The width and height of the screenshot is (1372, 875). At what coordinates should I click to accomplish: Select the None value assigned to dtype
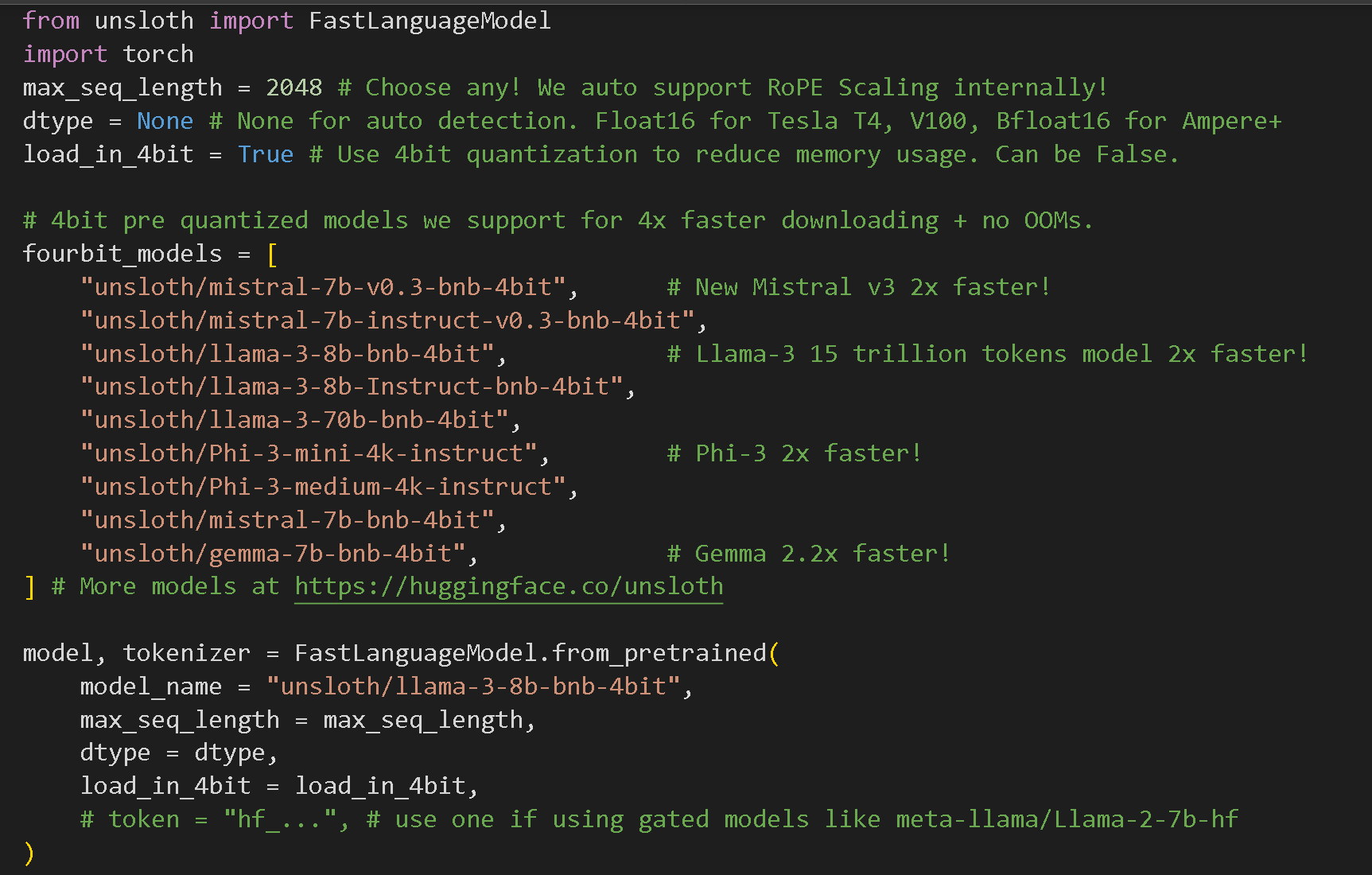pos(165,121)
